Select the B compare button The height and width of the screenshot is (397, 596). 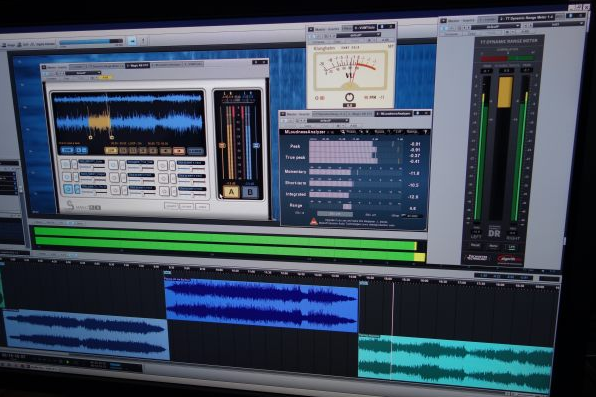point(250,192)
